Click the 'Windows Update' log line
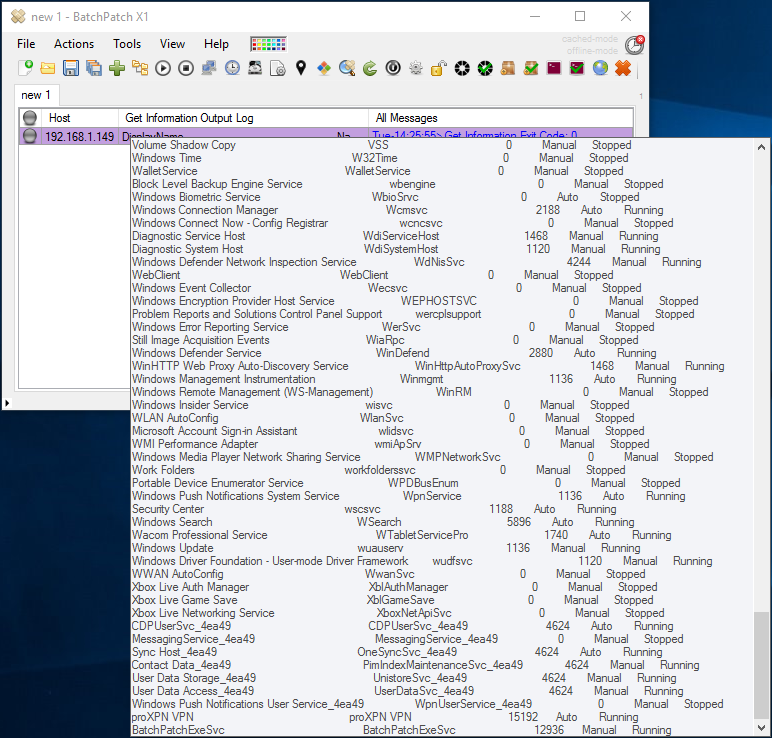The height and width of the screenshot is (738, 772). (386, 548)
